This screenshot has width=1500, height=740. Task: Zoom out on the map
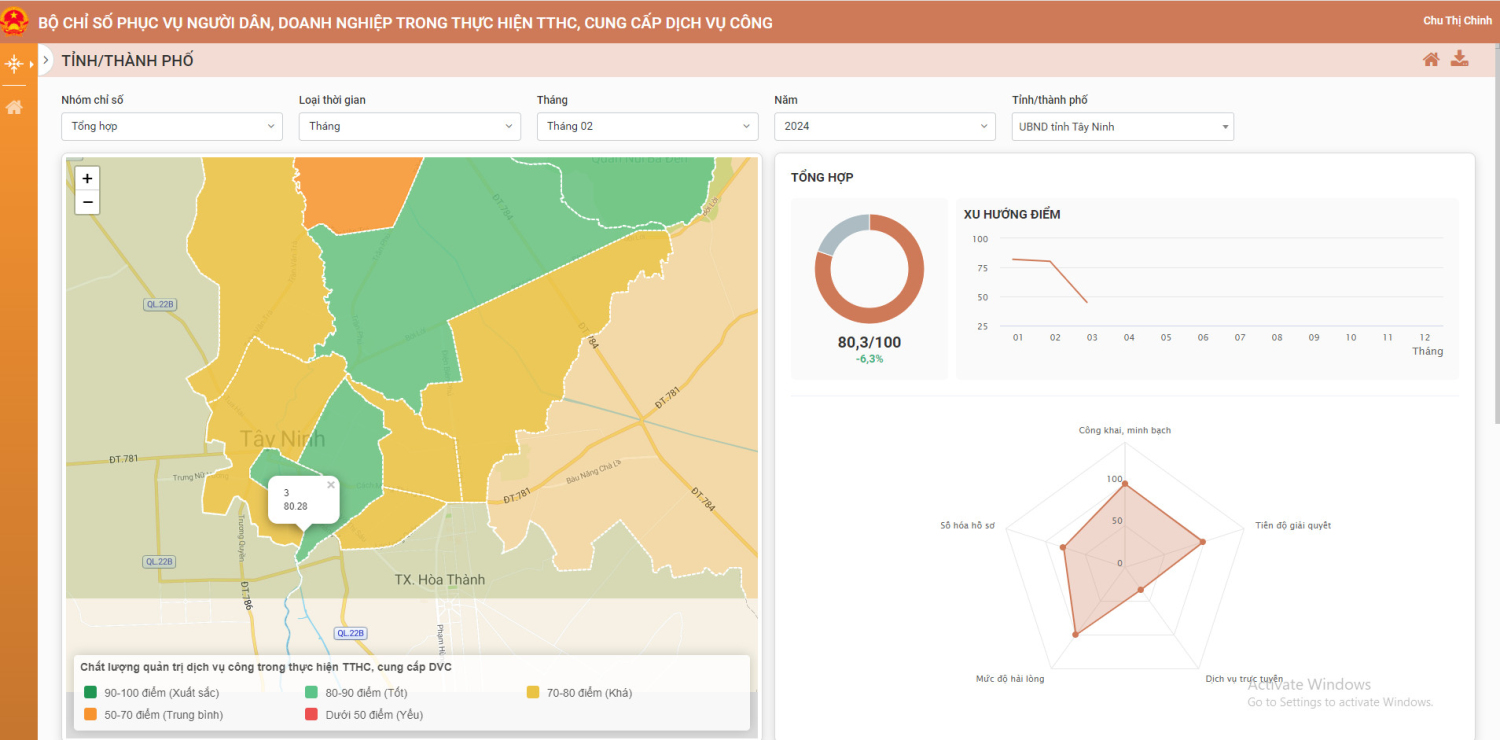pos(88,202)
